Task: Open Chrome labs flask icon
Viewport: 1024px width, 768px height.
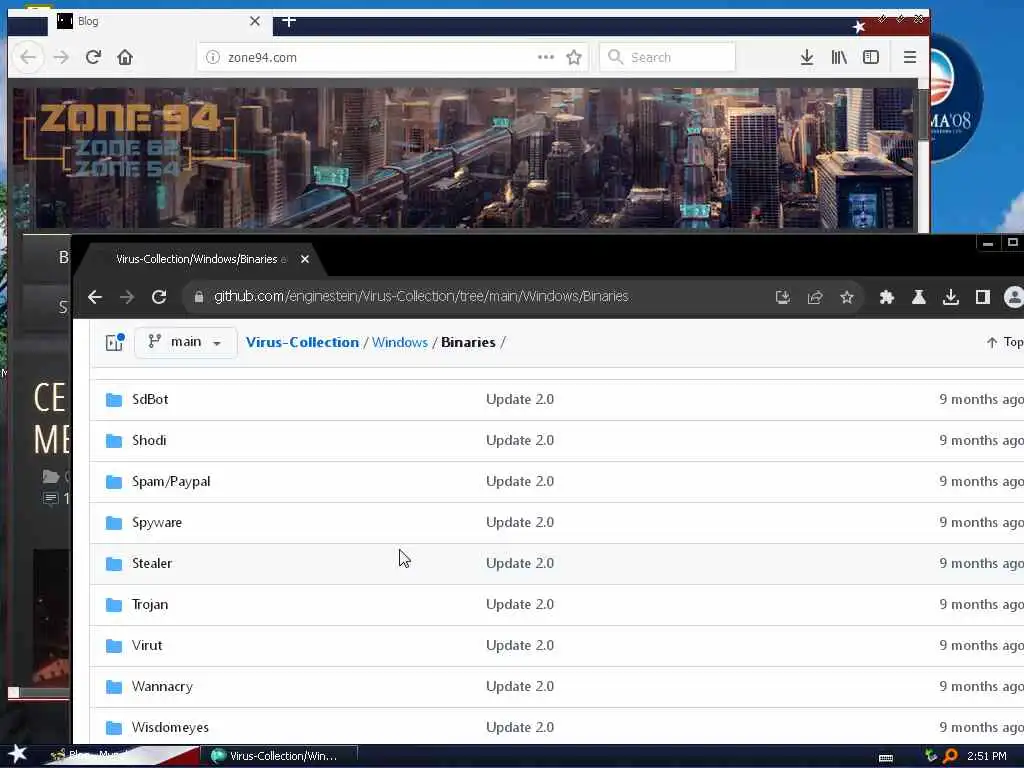Action: pos(918,298)
